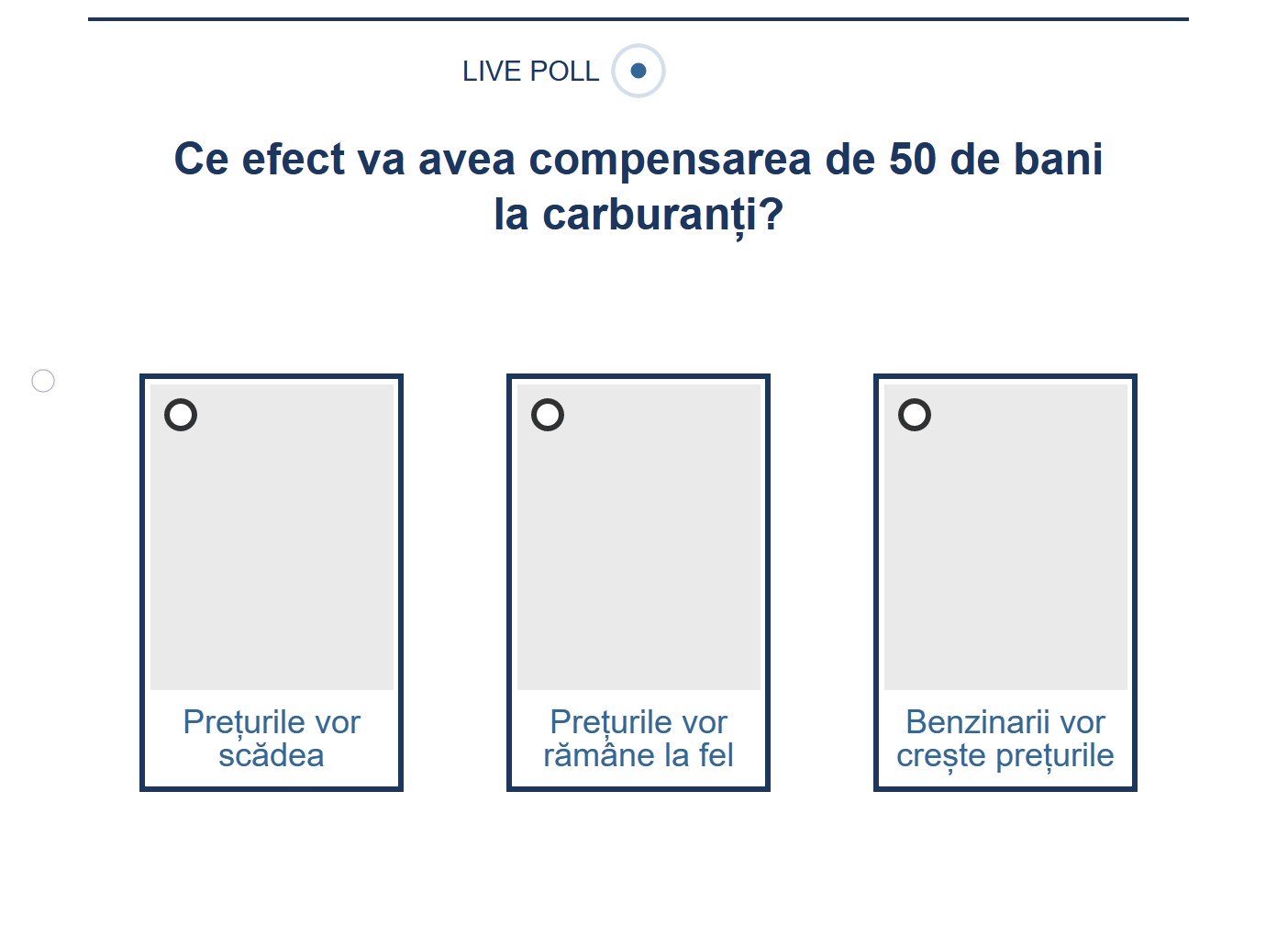1288x925 pixels.
Task: Toggle the small radio left of the poll cards
Action: pos(43,381)
